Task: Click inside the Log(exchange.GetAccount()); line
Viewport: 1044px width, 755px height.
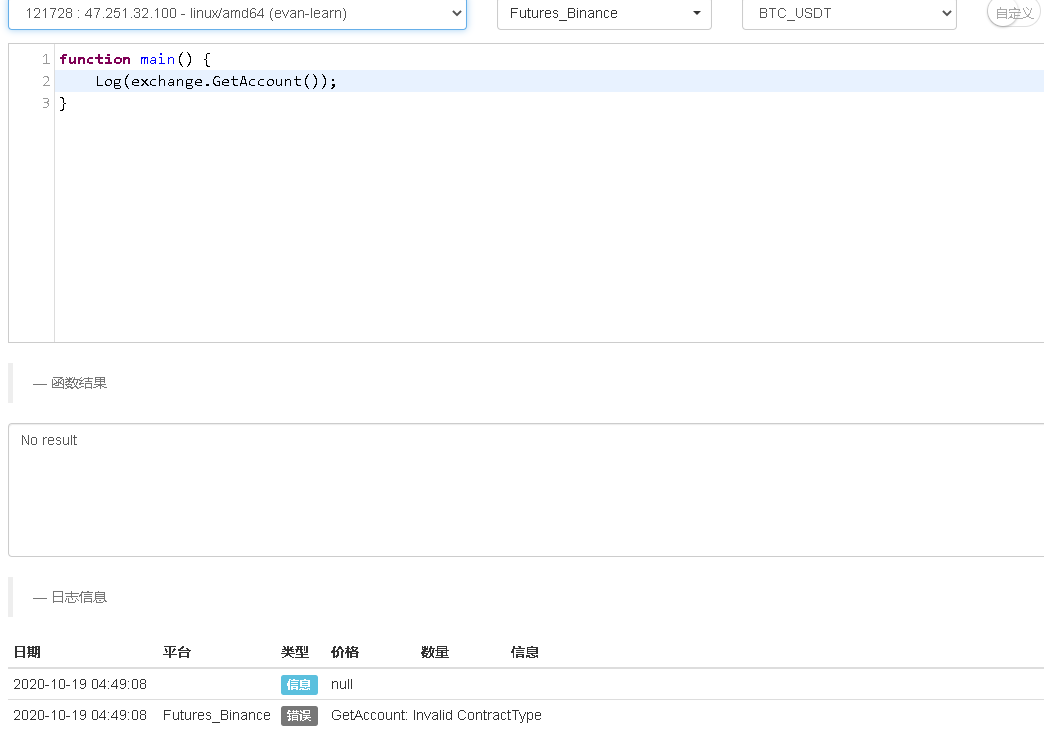Action: pyautogui.click(x=216, y=81)
